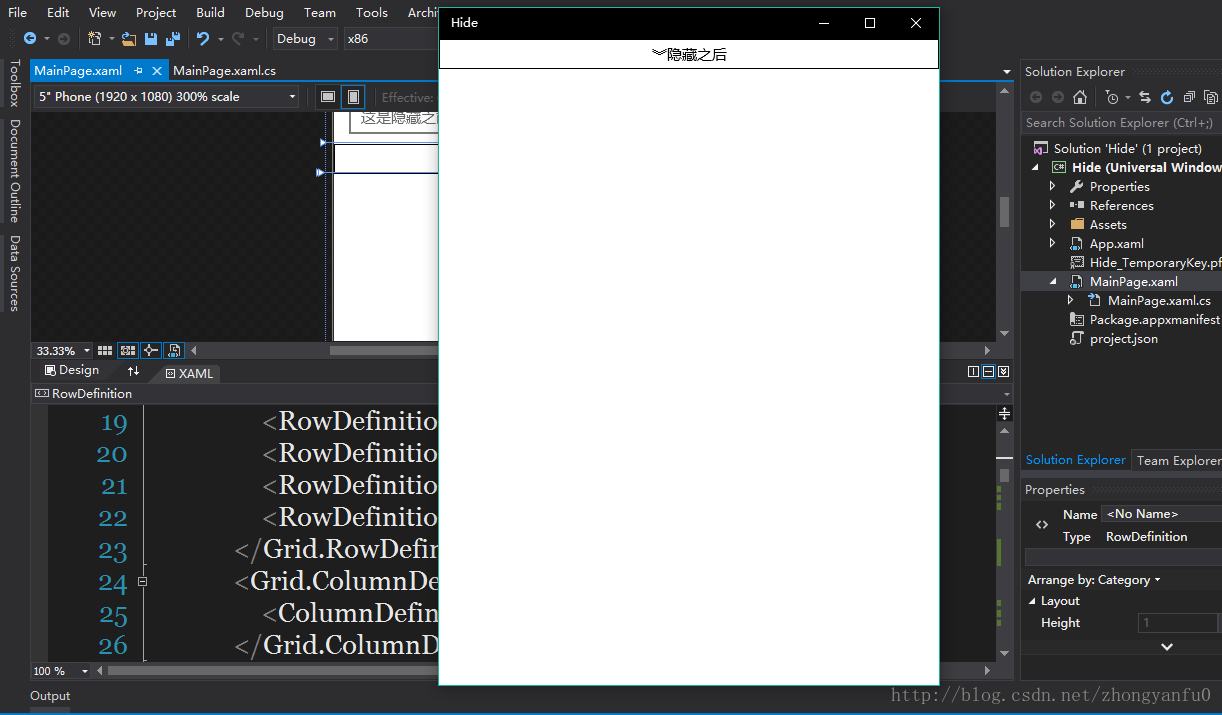Screen dimensions: 1222x715
Task: Collapse the Layout section in Properties
Action: [1033, 601]
